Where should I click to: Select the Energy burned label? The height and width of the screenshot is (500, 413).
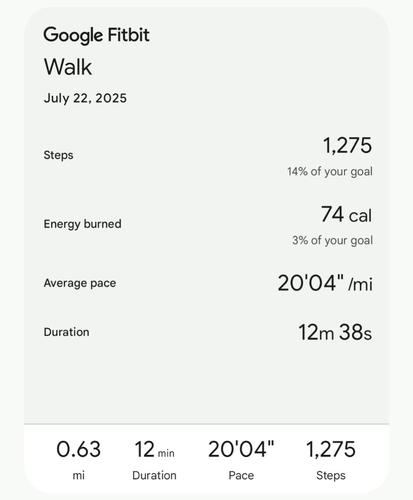point(82,224)
